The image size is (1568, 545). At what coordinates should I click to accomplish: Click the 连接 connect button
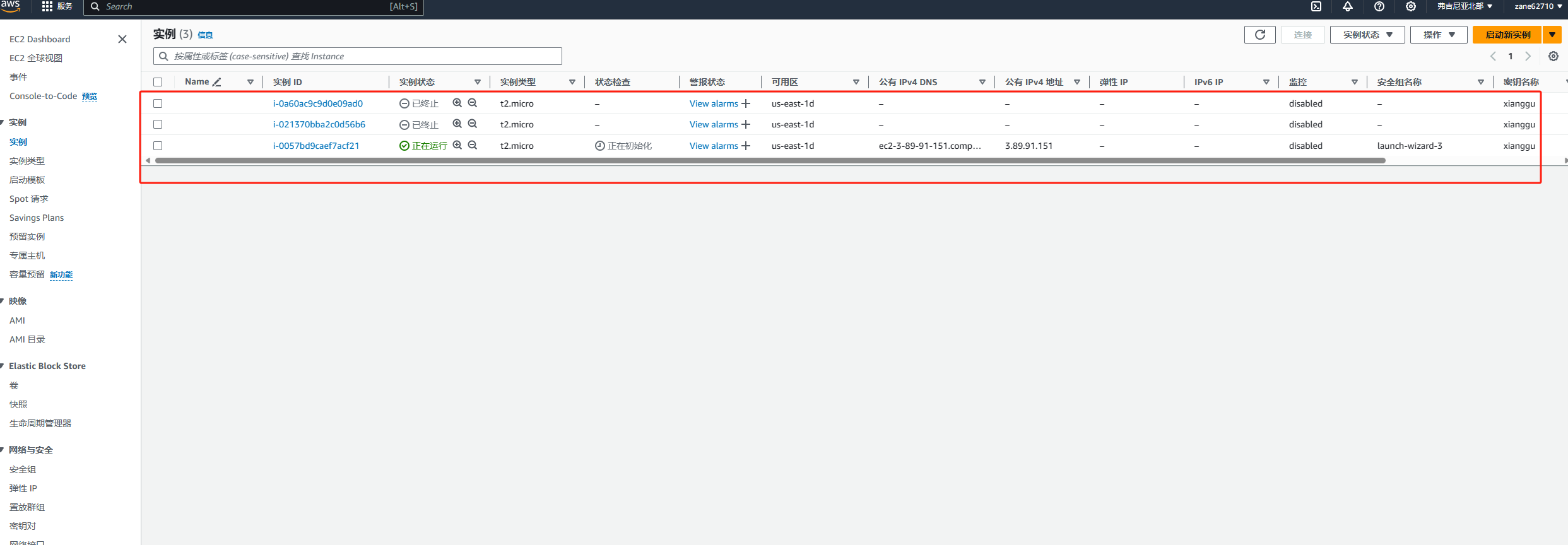pos(1302,35)
